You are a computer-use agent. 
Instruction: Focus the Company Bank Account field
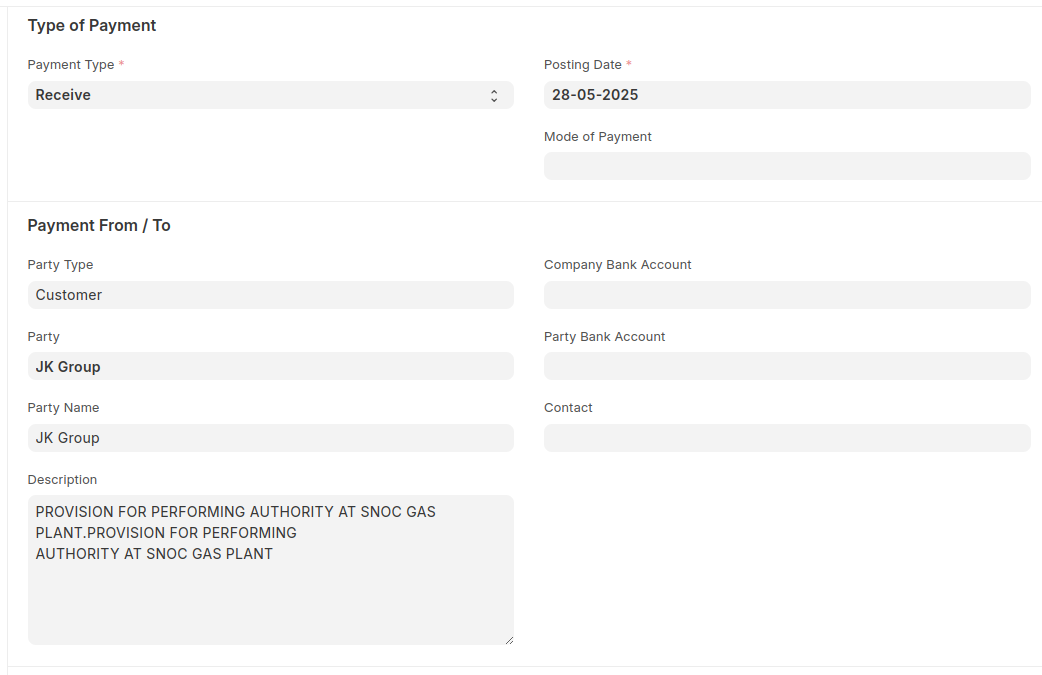coord(786,295)
